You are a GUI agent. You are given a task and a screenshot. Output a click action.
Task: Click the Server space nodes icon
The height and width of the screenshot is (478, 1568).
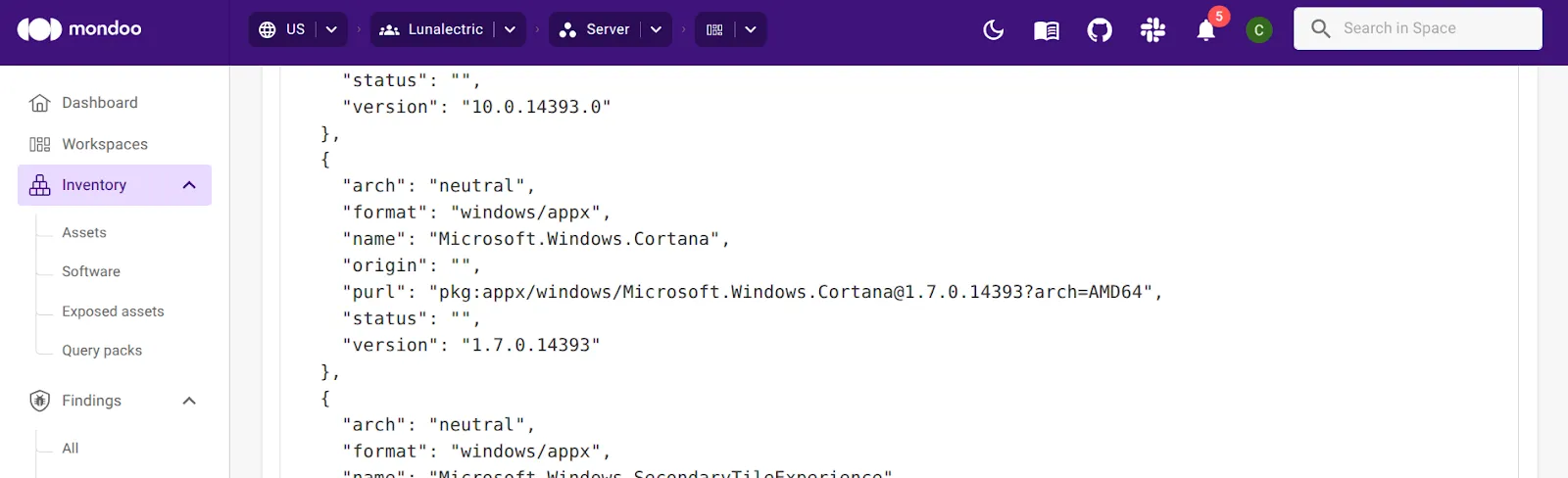tap(567, 29)
